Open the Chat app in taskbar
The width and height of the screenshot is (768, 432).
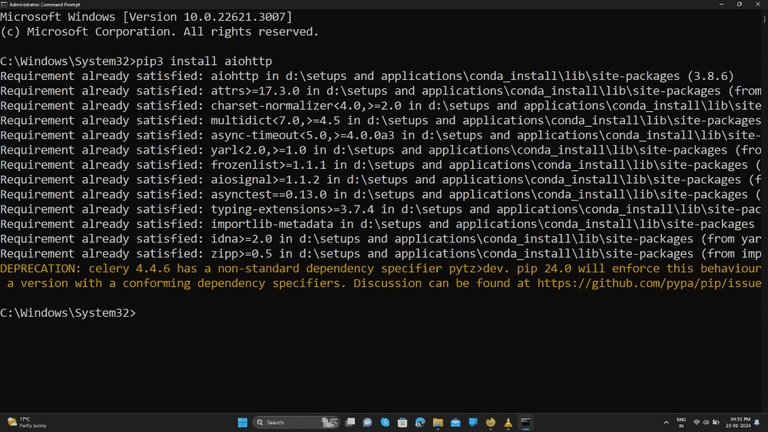[x=367, y=422]
